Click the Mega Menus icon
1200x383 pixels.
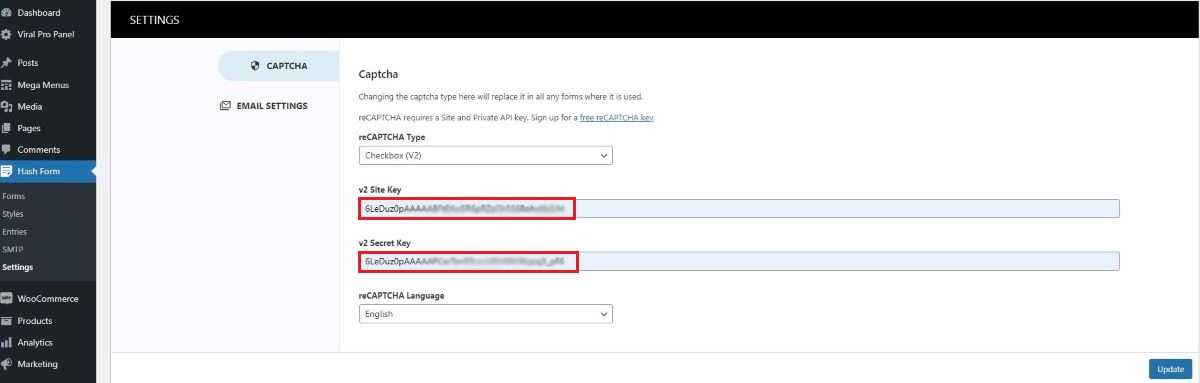[6, 85]
